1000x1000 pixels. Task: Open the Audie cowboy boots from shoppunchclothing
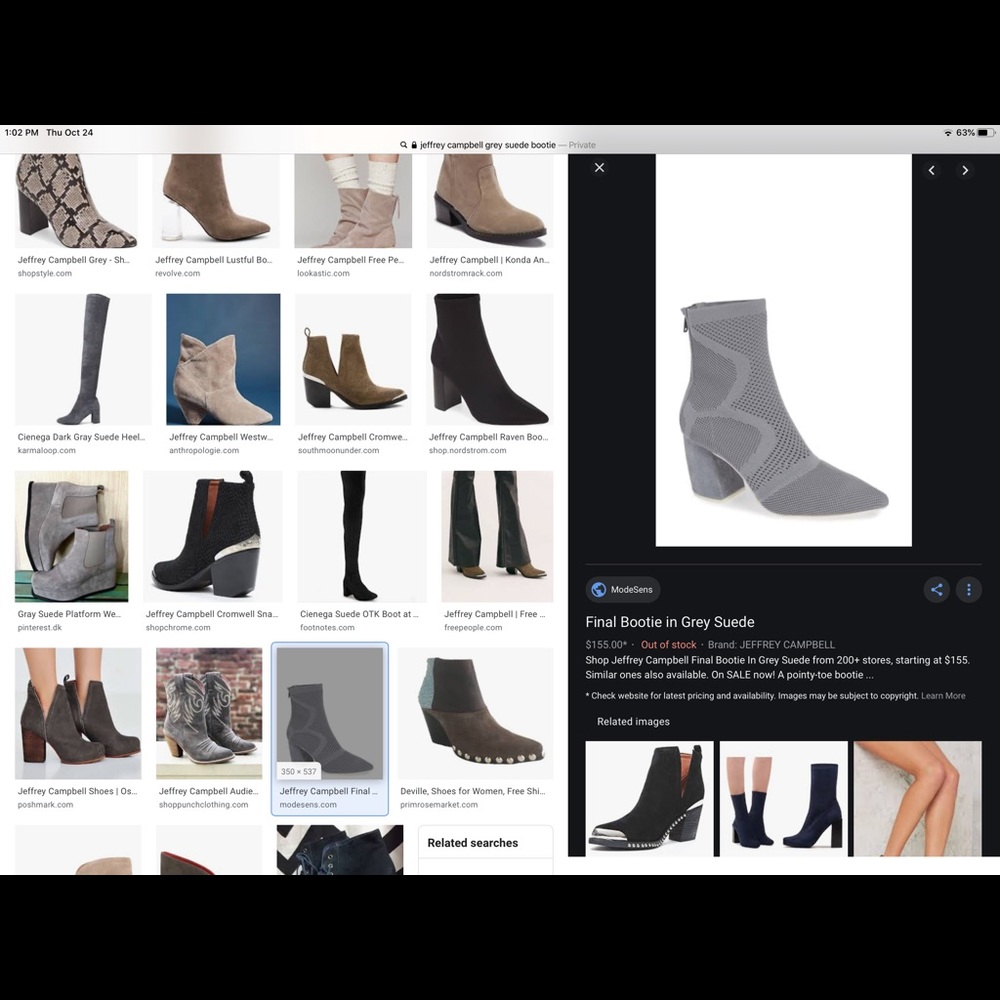coord(209,713)
